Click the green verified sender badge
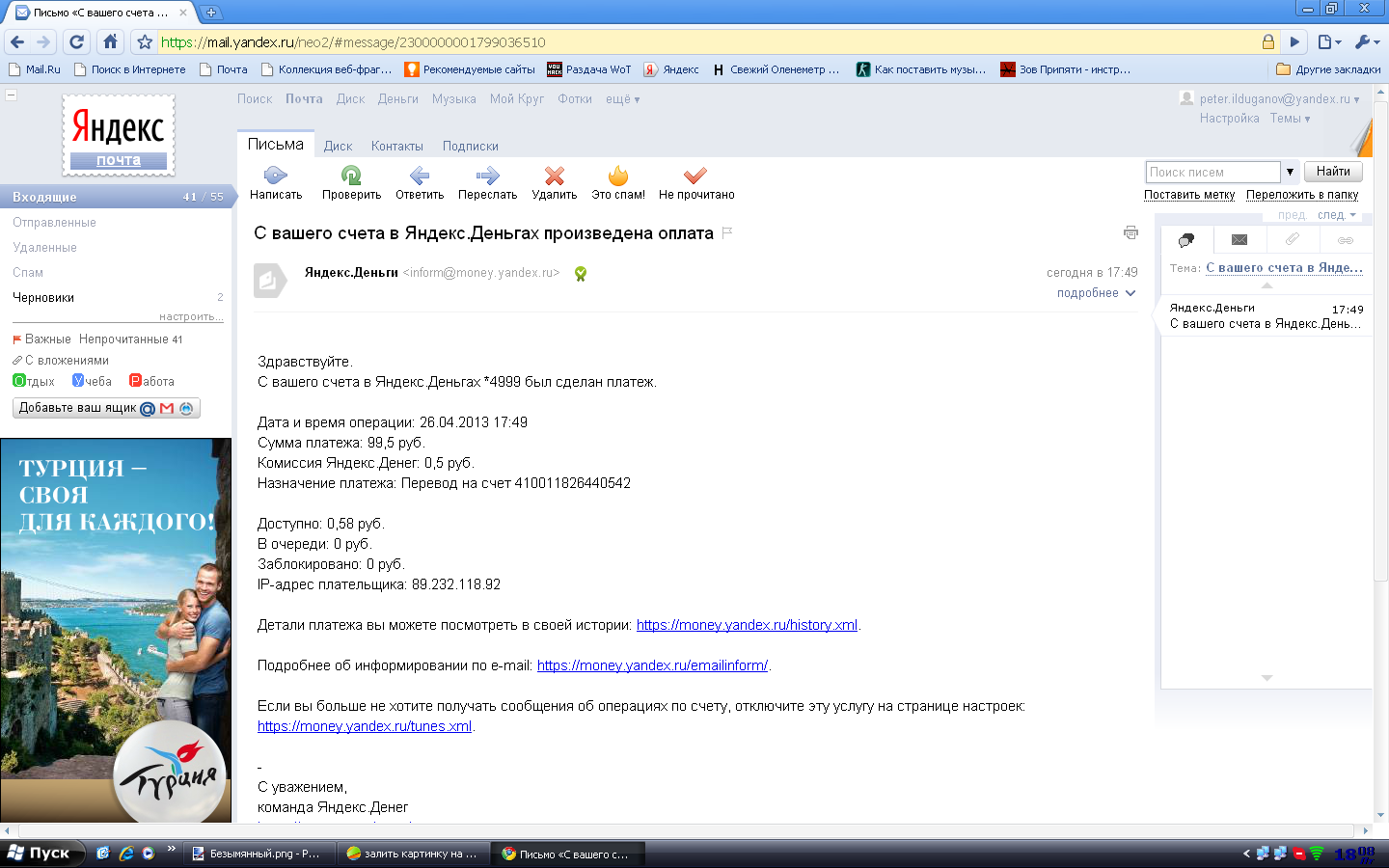The height and width of the screenshot is (868, 1389). pyautogui.click(x=581, y=274)
